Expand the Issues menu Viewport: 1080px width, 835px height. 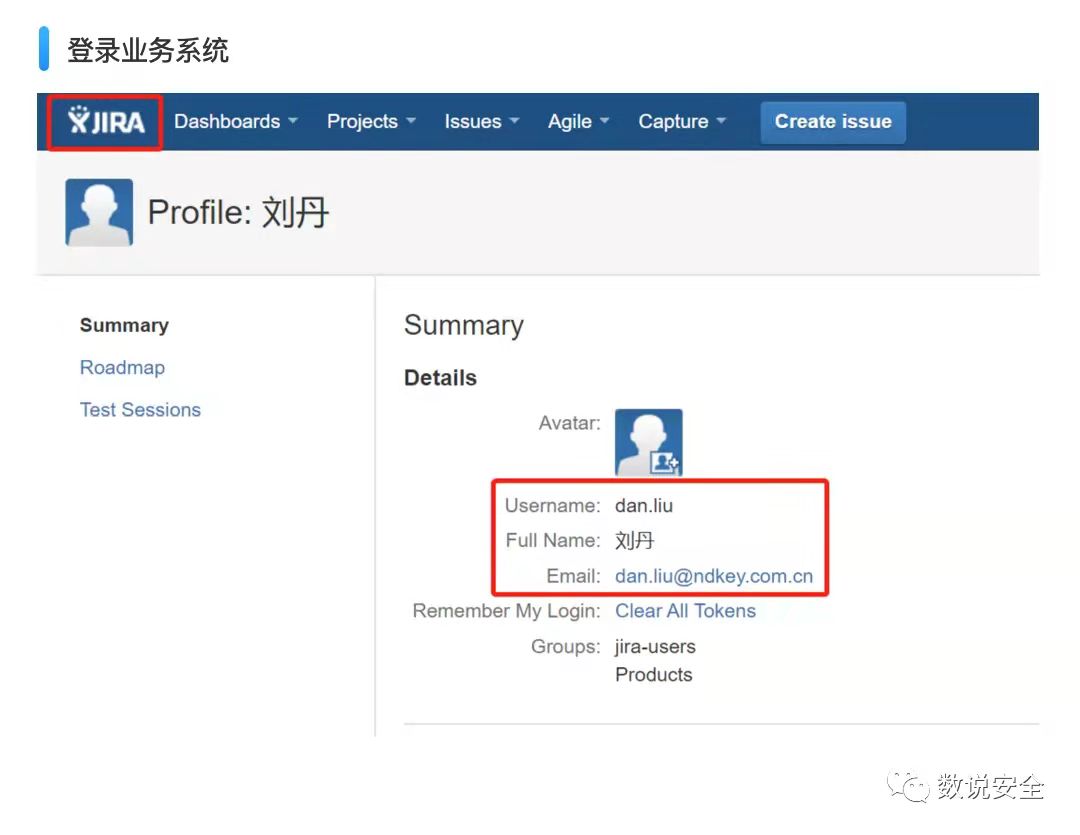tap(481, 121)
